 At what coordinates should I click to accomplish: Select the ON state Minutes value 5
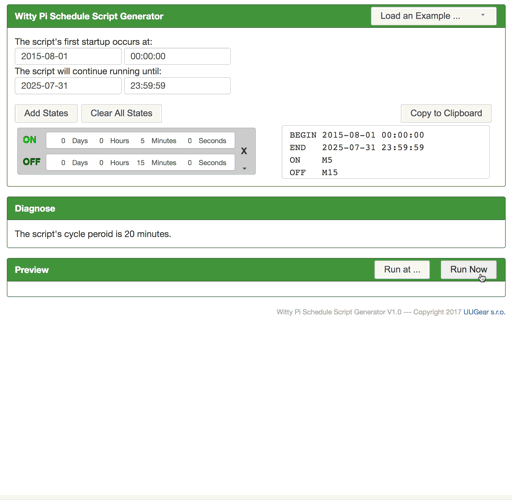(x=142, y=141)
